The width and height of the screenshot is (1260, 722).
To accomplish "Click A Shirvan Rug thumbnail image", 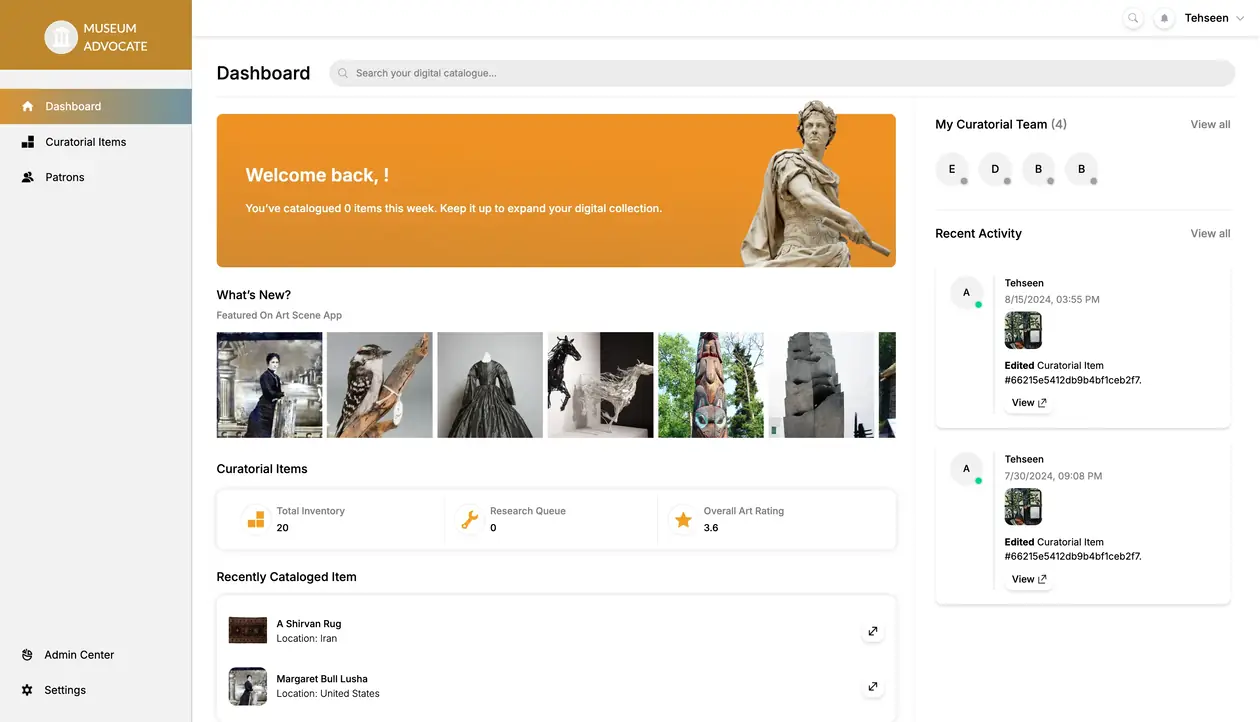I will click(x=248, y=630).
